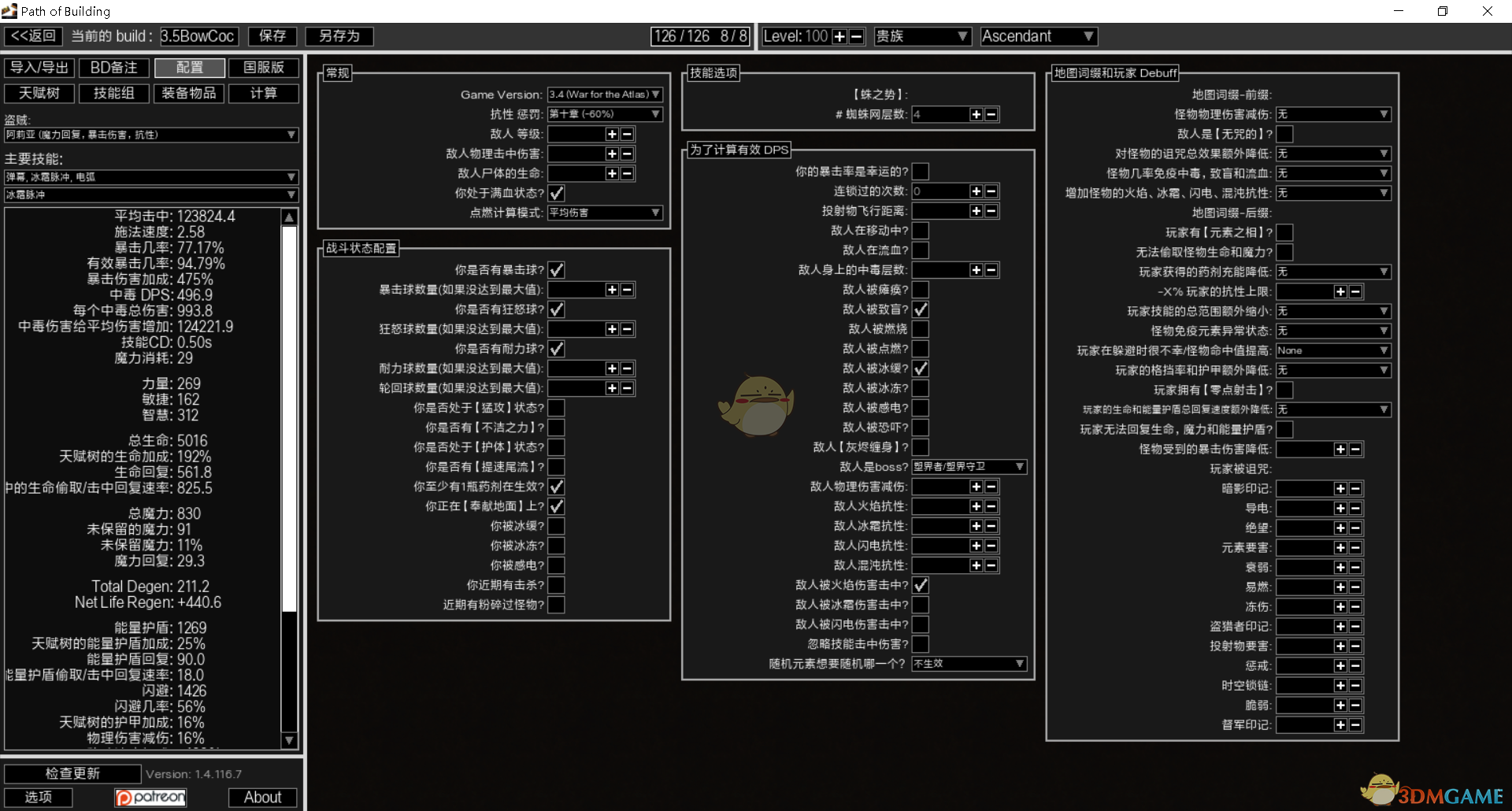Image resolution: width=1512 pixels, height=811 pixels.
Task: Click 检查更新 button
Action: 72,774
